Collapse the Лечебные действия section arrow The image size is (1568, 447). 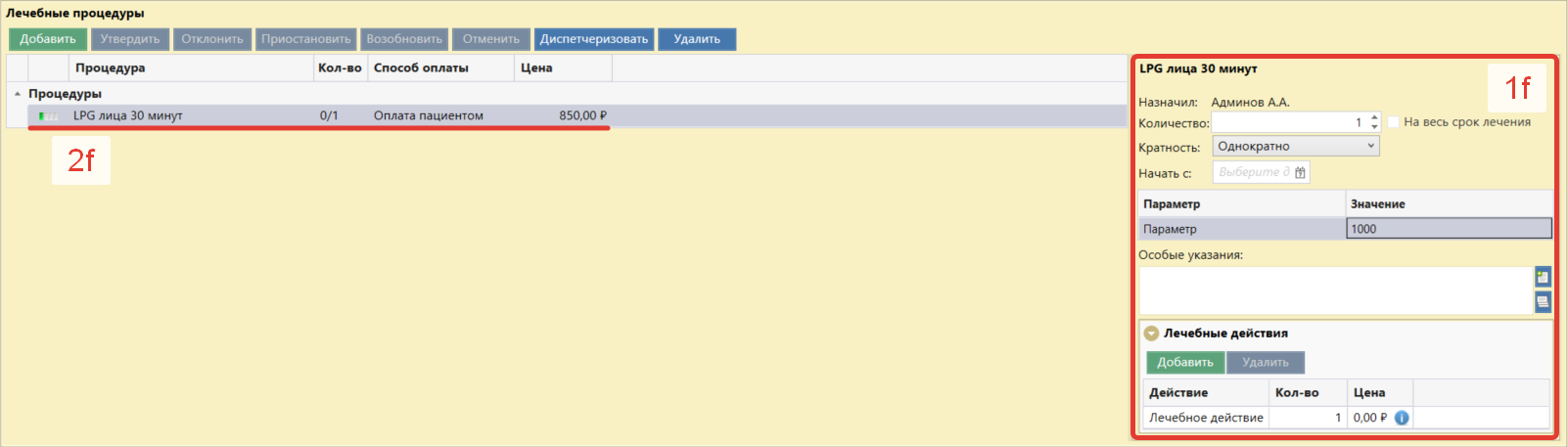coord(1151,334)
